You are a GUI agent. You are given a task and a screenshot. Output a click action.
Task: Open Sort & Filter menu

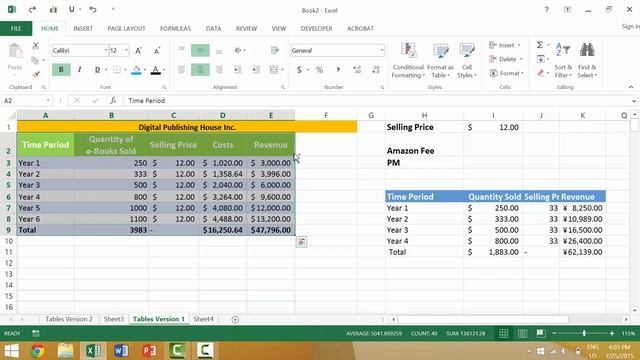point(563,60)
